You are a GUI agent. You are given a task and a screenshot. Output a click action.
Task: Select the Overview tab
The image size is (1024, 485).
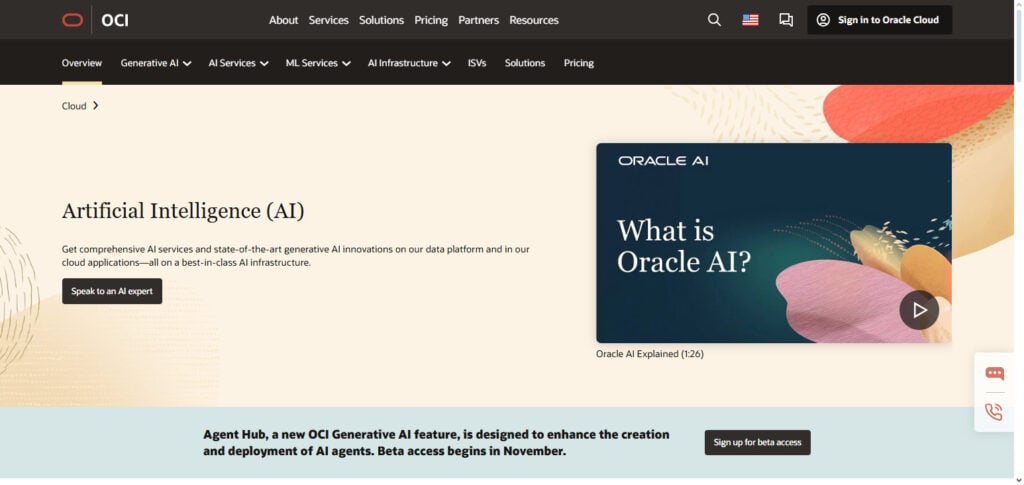tap(82, 63)
